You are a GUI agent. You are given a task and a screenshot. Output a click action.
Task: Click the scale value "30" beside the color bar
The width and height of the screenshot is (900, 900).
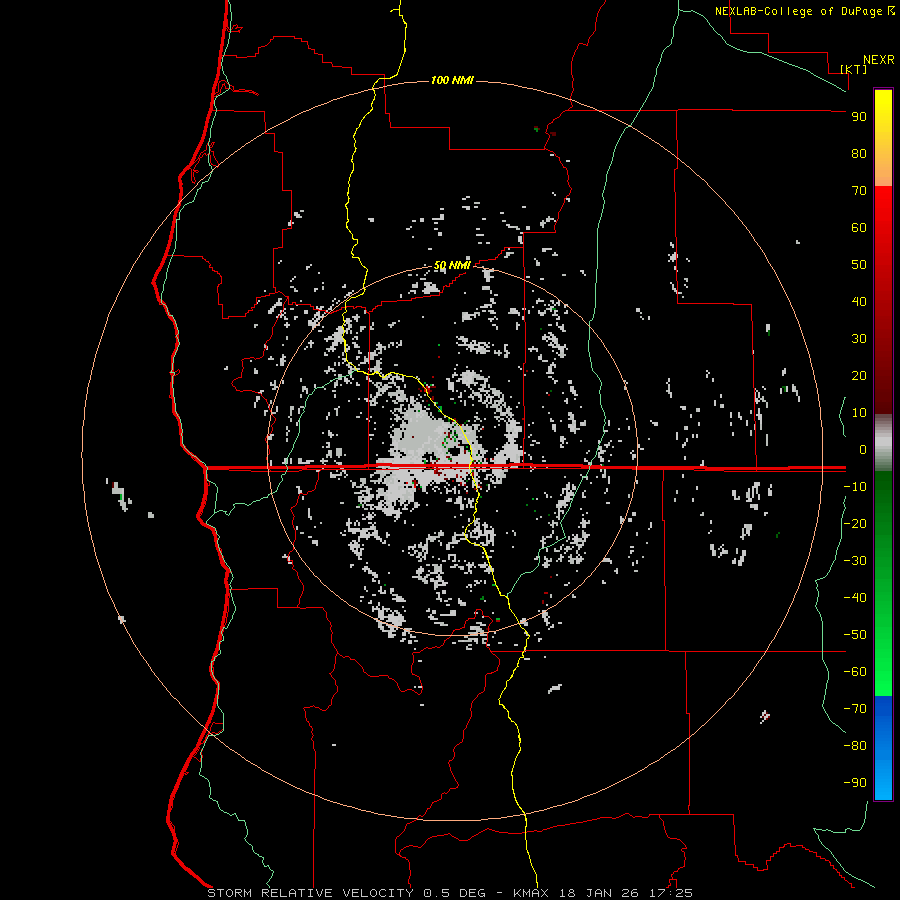859,339
